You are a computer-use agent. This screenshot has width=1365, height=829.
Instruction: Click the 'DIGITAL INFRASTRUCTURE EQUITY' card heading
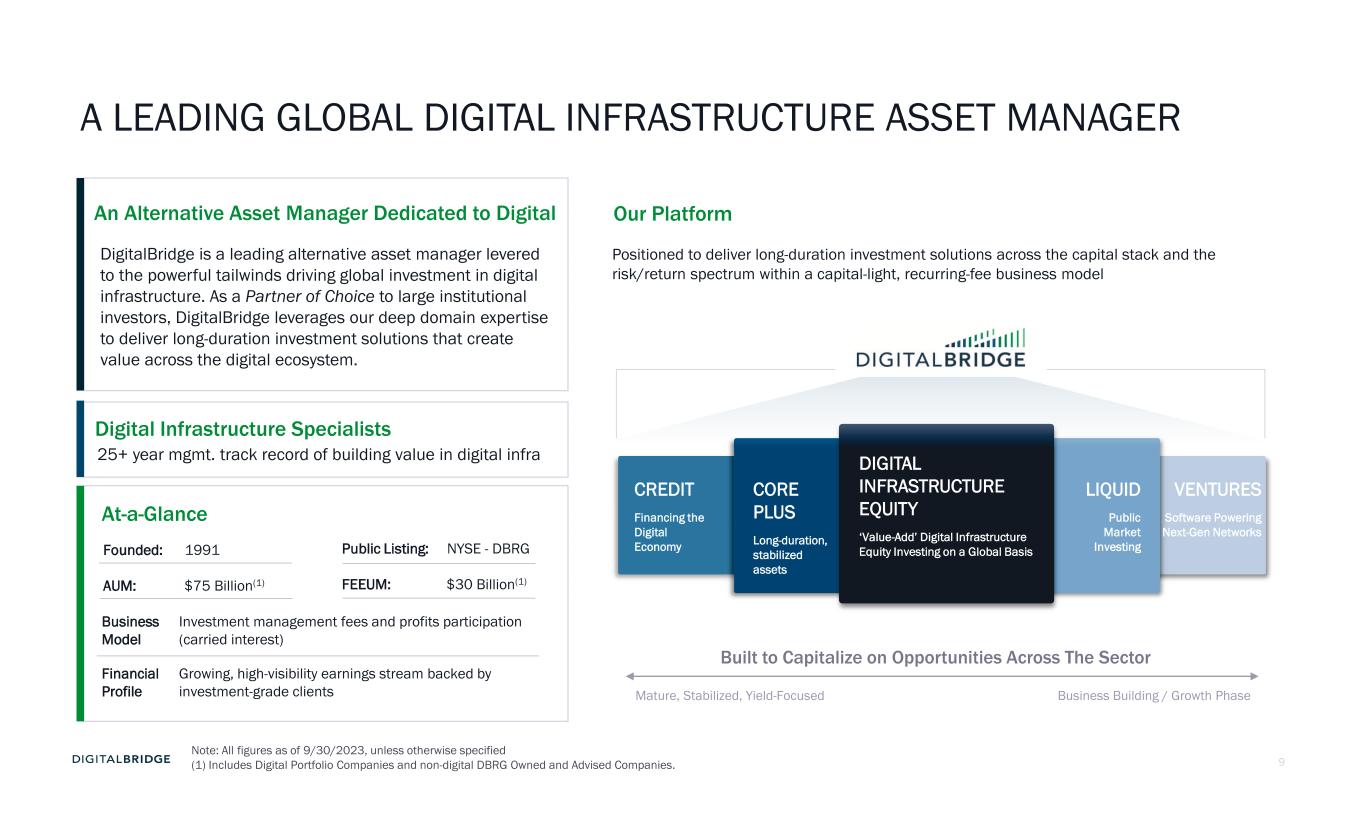931,486
